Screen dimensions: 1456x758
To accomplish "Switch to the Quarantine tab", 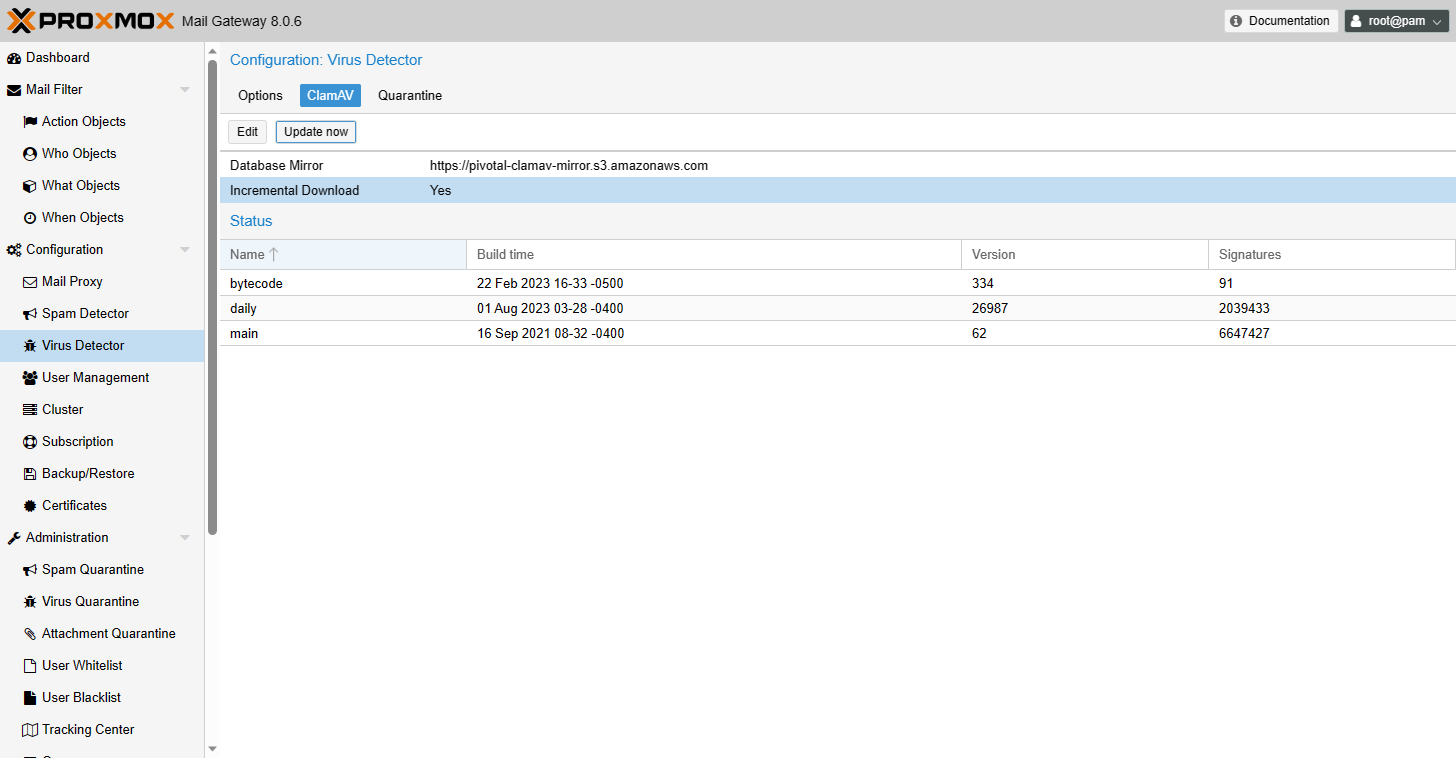I will [410, 96].
